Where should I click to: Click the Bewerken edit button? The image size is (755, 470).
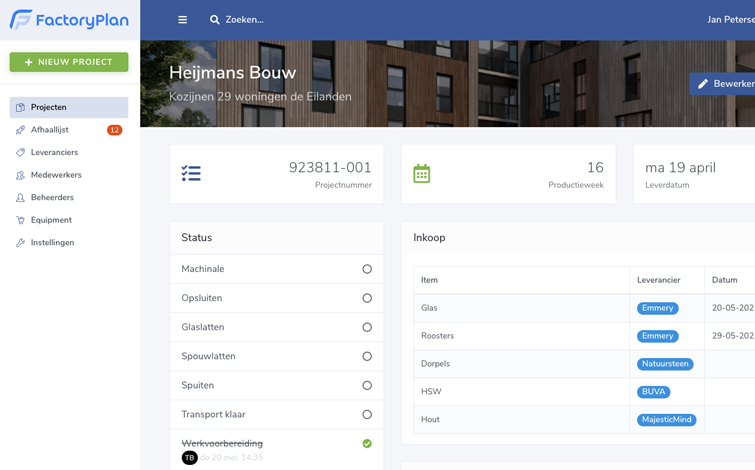coord(724,84)
